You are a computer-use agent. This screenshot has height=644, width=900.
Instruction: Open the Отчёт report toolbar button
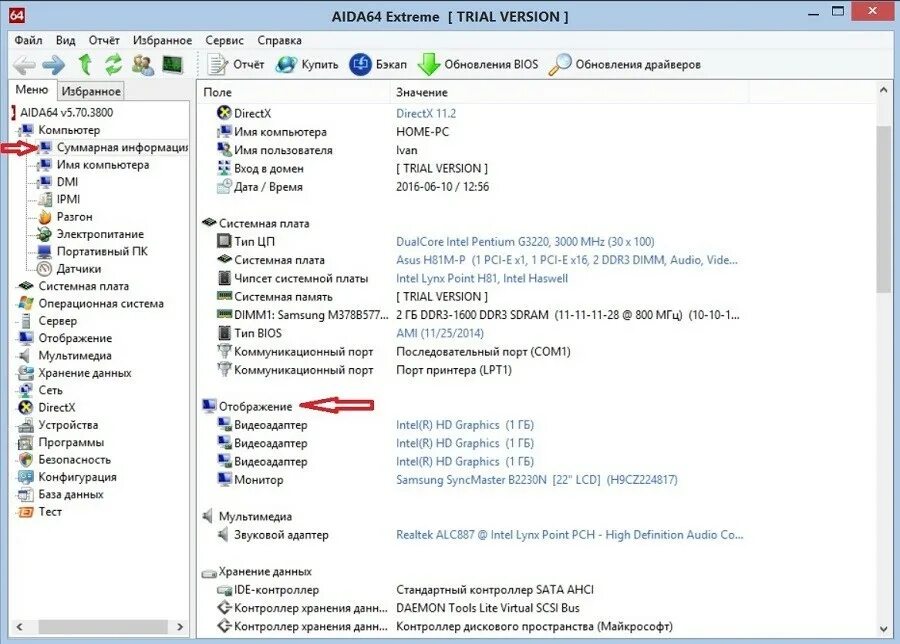tap(235, 64)
